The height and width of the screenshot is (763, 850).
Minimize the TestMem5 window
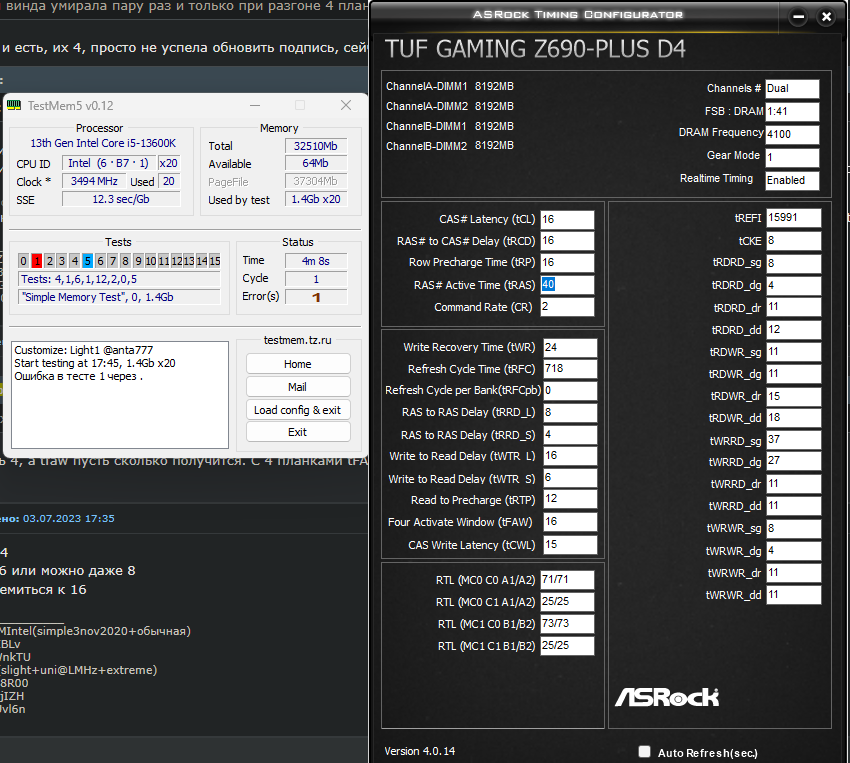(x=255, y=105)
